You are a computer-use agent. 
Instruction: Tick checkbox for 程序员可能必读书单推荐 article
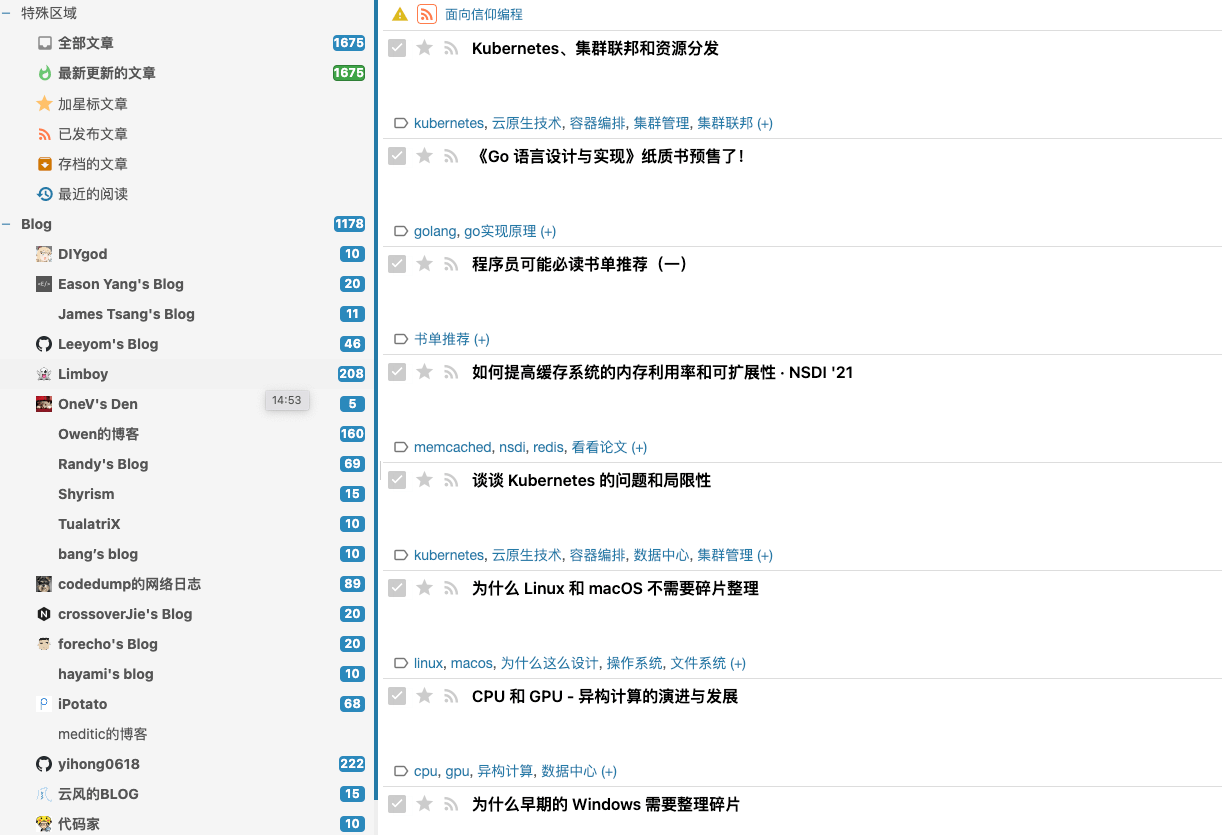click(397, 264)
